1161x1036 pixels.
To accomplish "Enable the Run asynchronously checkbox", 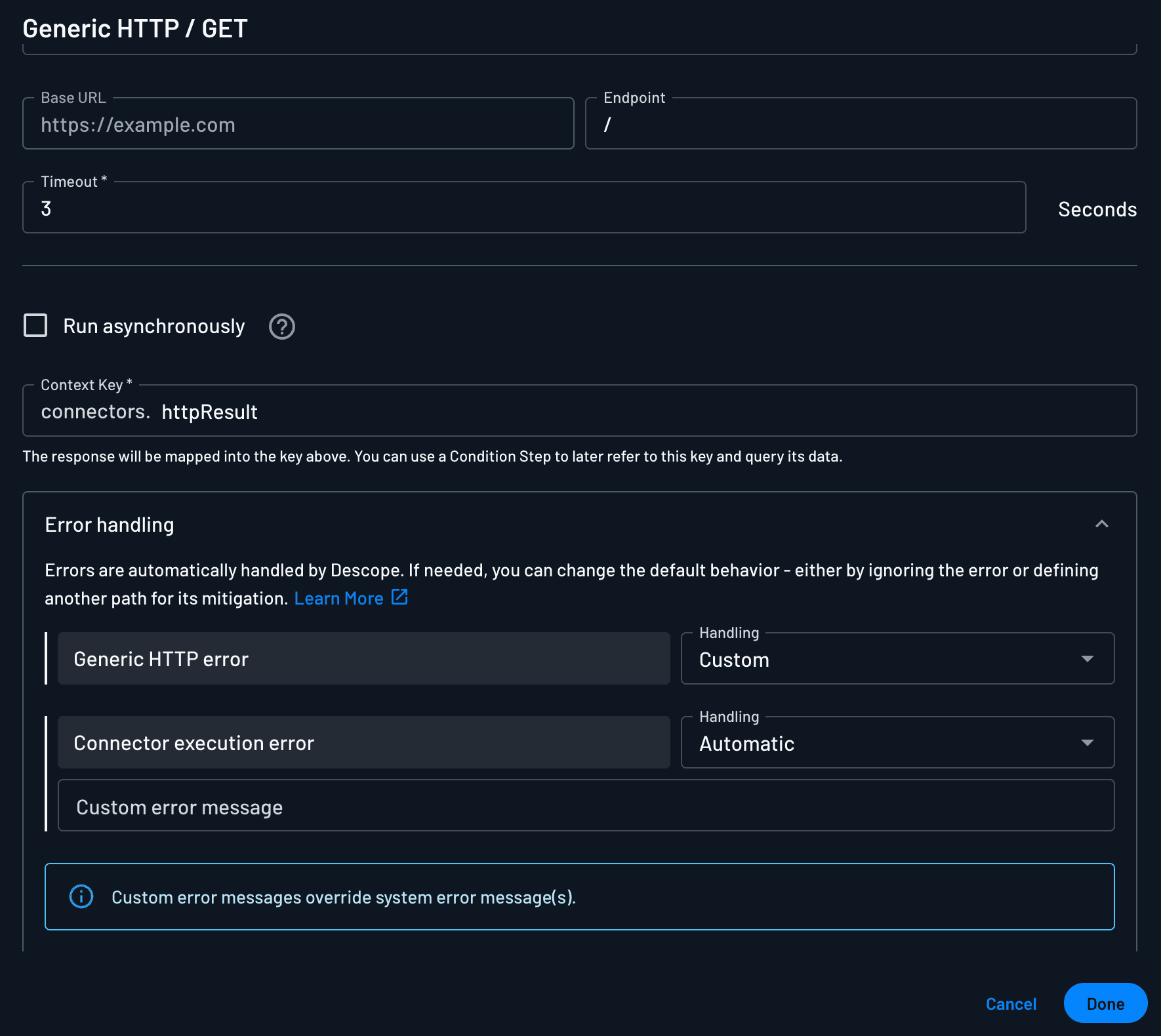I will point(35,325).
